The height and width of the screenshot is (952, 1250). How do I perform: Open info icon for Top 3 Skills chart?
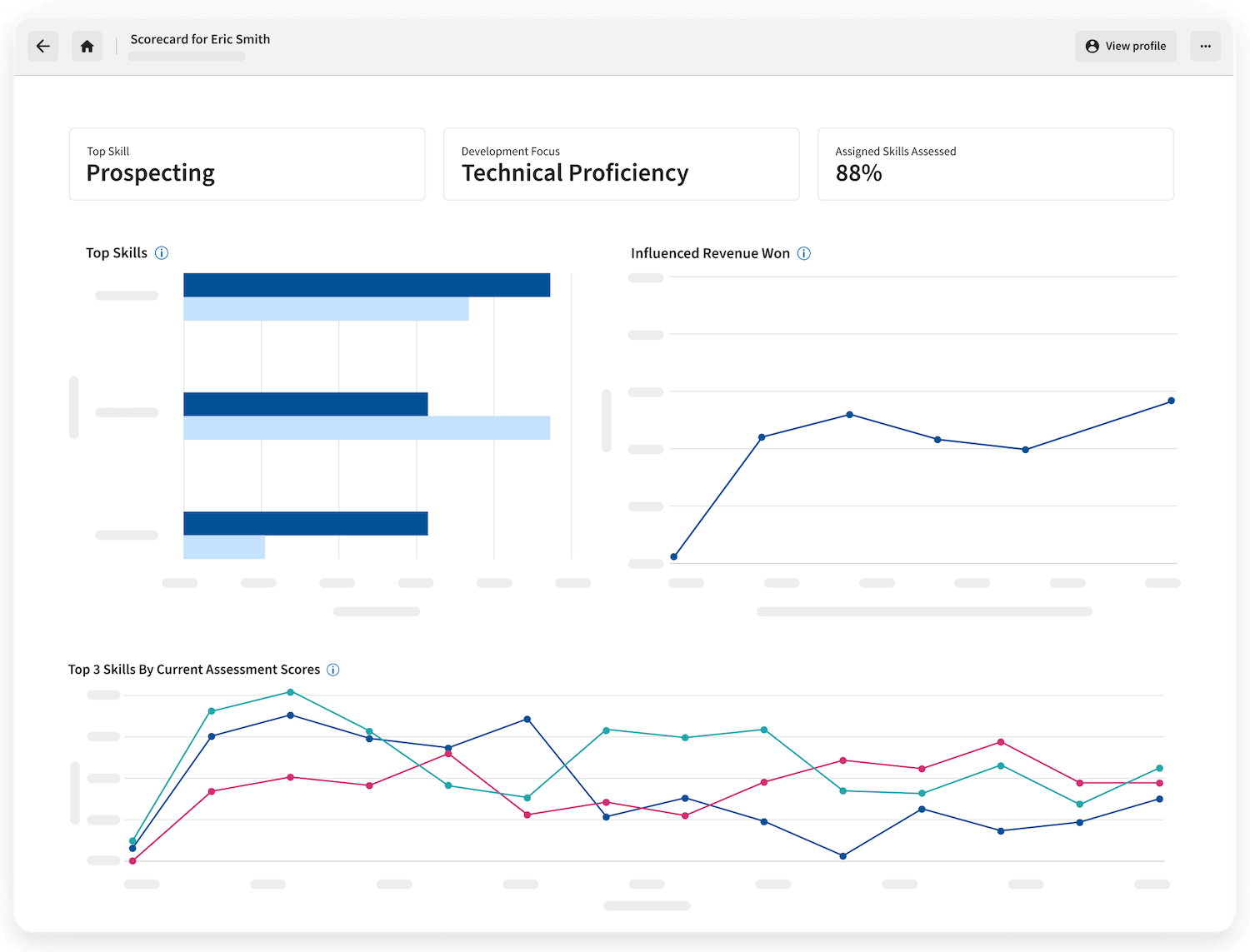click(333, 670)
